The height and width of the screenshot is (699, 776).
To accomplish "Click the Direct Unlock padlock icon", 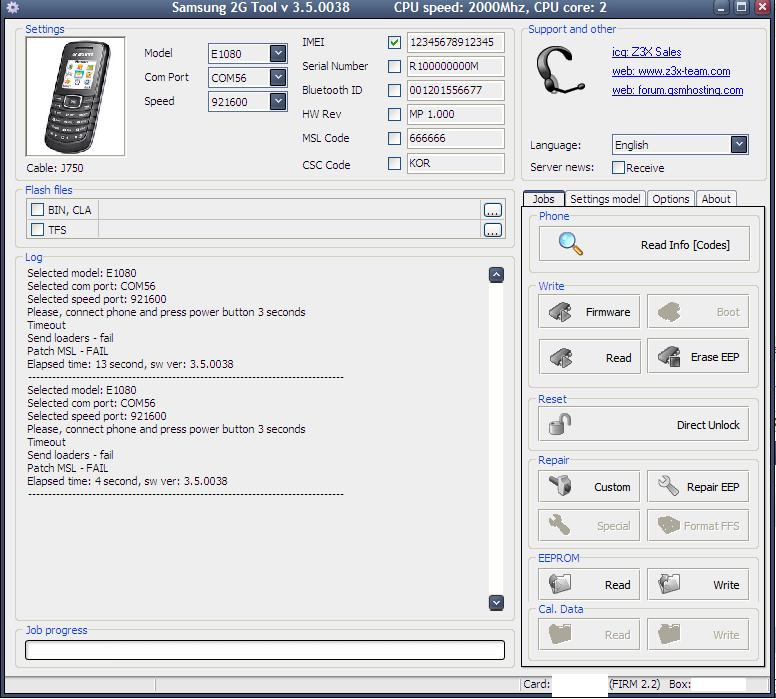I will point(560,424).
